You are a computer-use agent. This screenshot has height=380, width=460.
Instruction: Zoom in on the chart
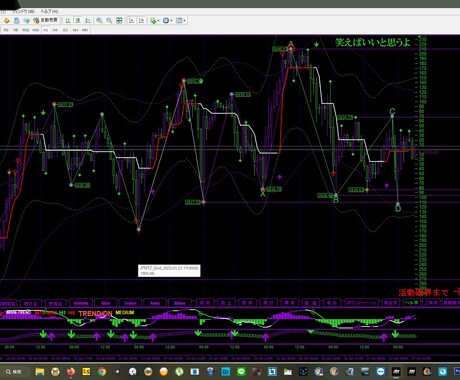click(99, 21)
